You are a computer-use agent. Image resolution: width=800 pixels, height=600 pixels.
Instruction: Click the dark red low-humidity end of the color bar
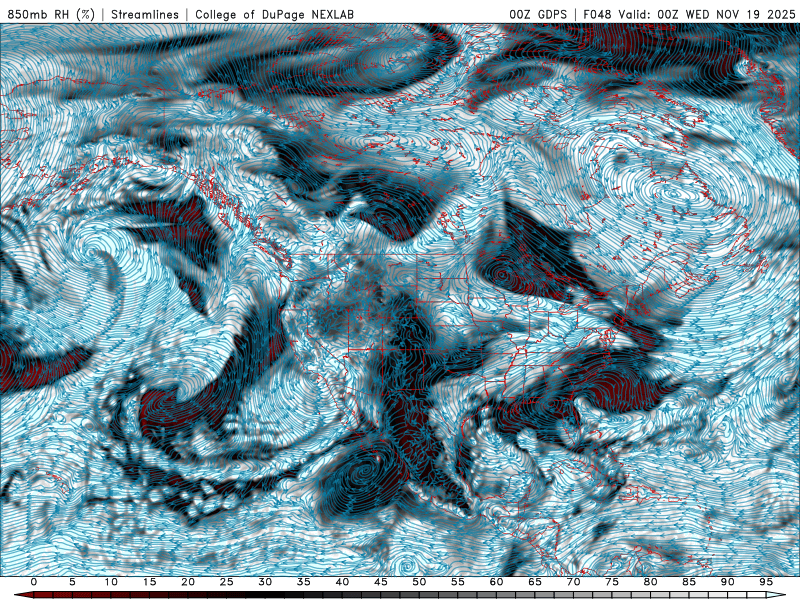(x=23, y=595)
